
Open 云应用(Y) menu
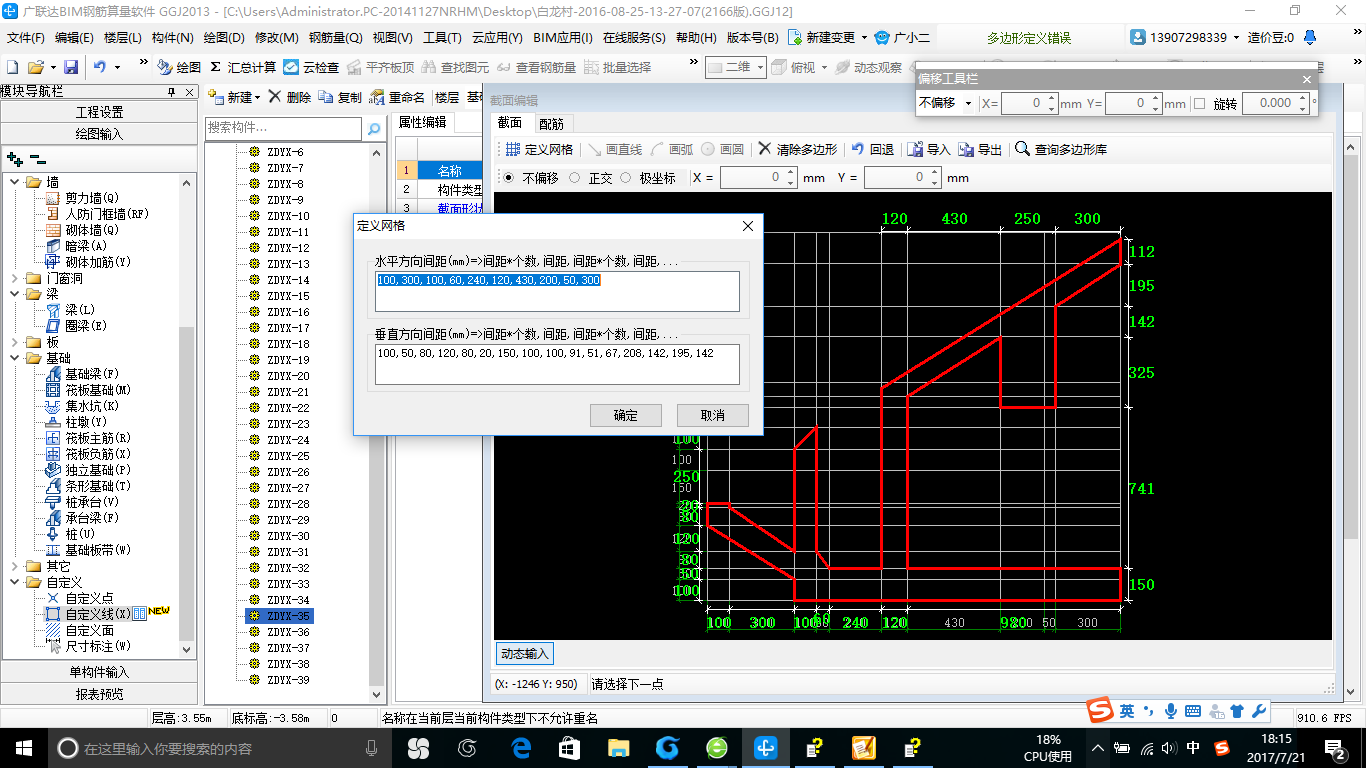[497, 38]
